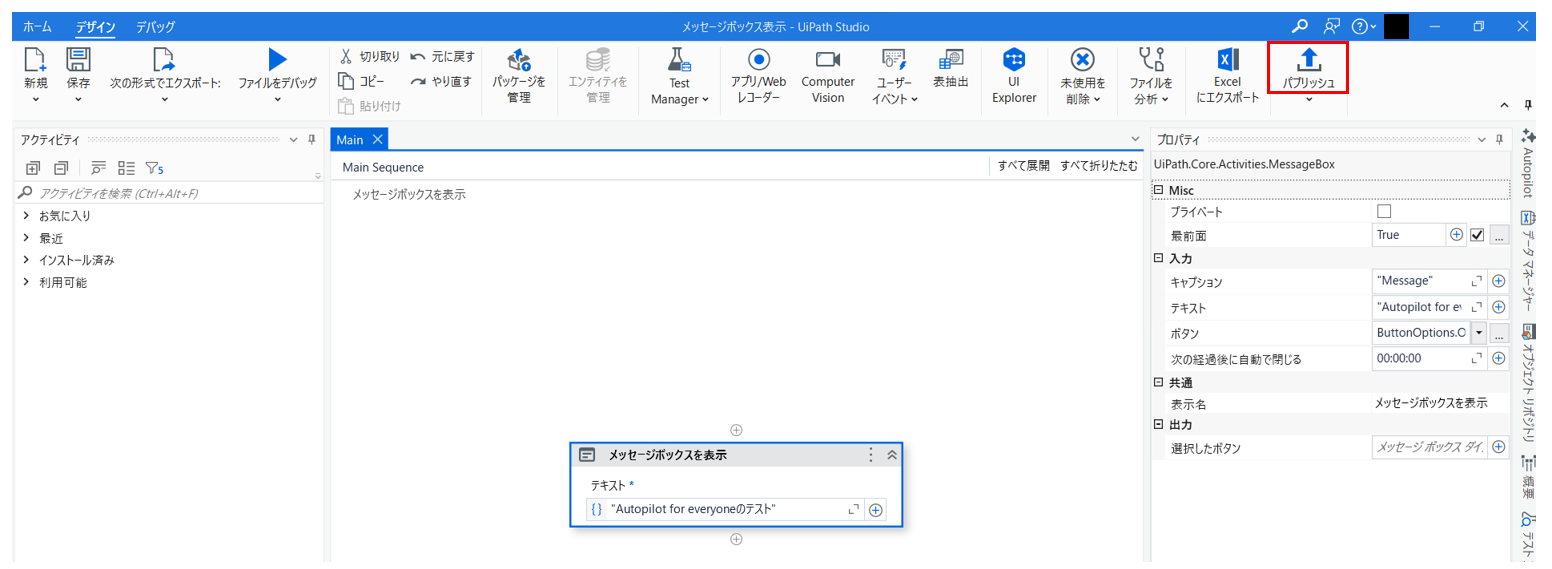Viewport: 1552px width, 569px height.
Task: Collapse the Misc property section
Action: pyautogui.click(x=1159, y=190)
